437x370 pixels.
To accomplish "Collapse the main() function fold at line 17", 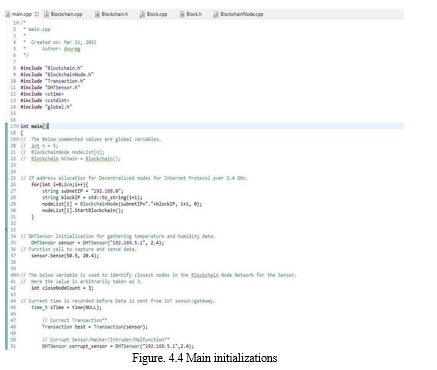I will tap(19, 126).
